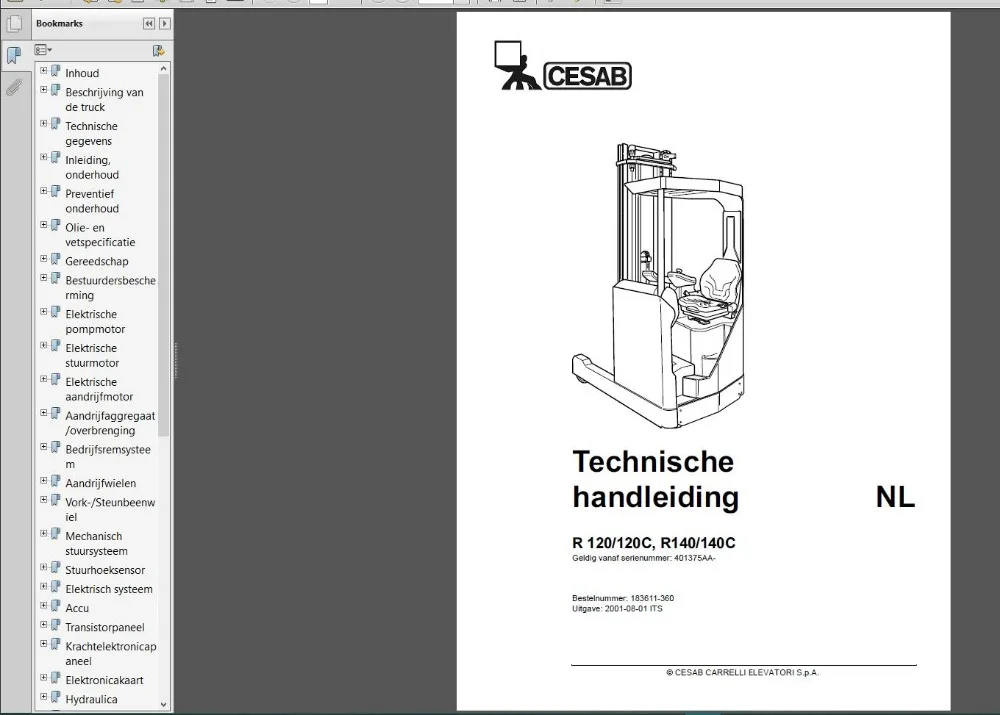Click the Bestelnummer: 183611-360 line
Viewport: 1000px width, 715px height.
click(623, 598)
